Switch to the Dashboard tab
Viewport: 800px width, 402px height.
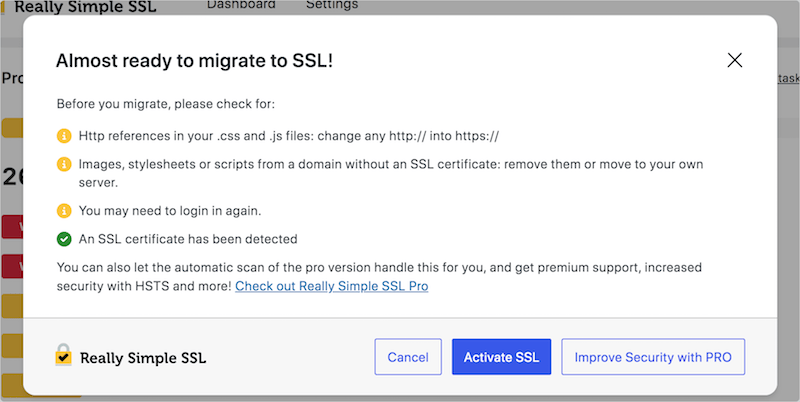[241, 5]
